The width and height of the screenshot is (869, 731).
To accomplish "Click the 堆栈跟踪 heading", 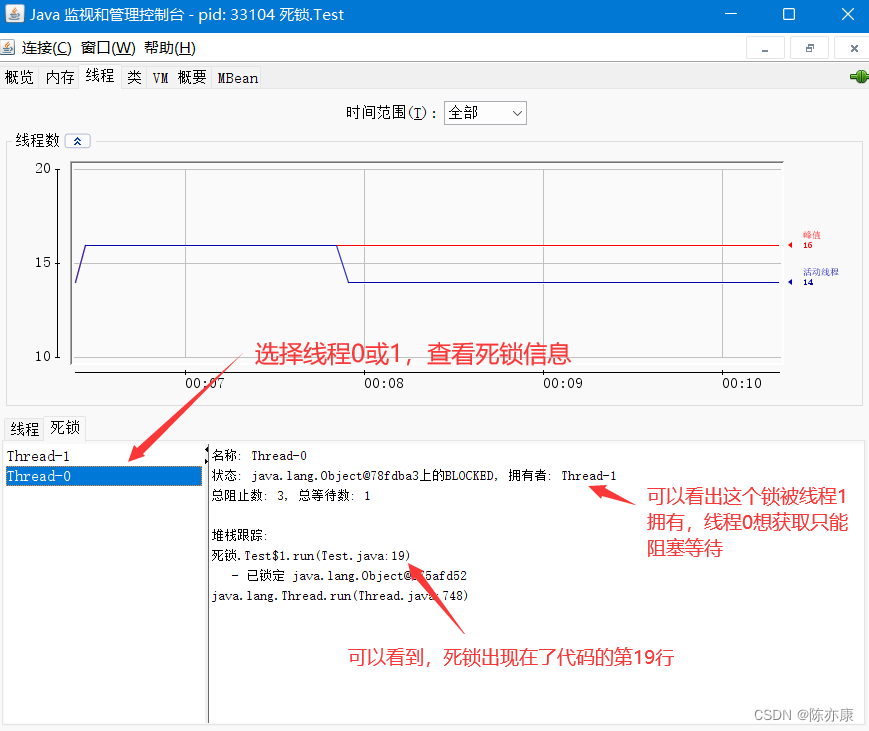I will tap(239, 535).
